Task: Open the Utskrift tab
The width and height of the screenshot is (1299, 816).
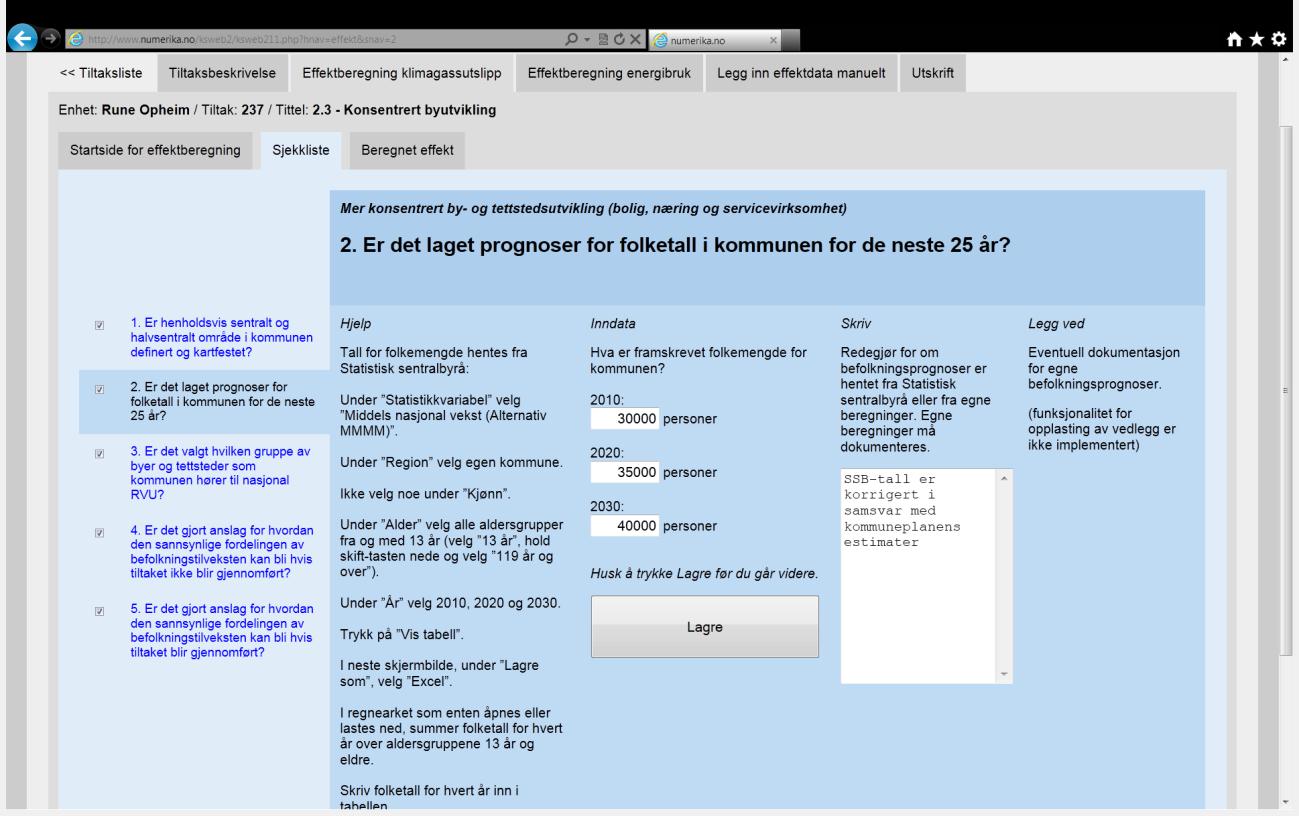Action: tap(932, 74)
